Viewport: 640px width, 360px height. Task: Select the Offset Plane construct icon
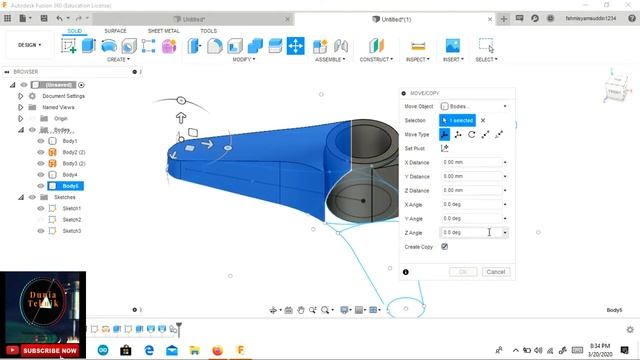click(376, 46)
